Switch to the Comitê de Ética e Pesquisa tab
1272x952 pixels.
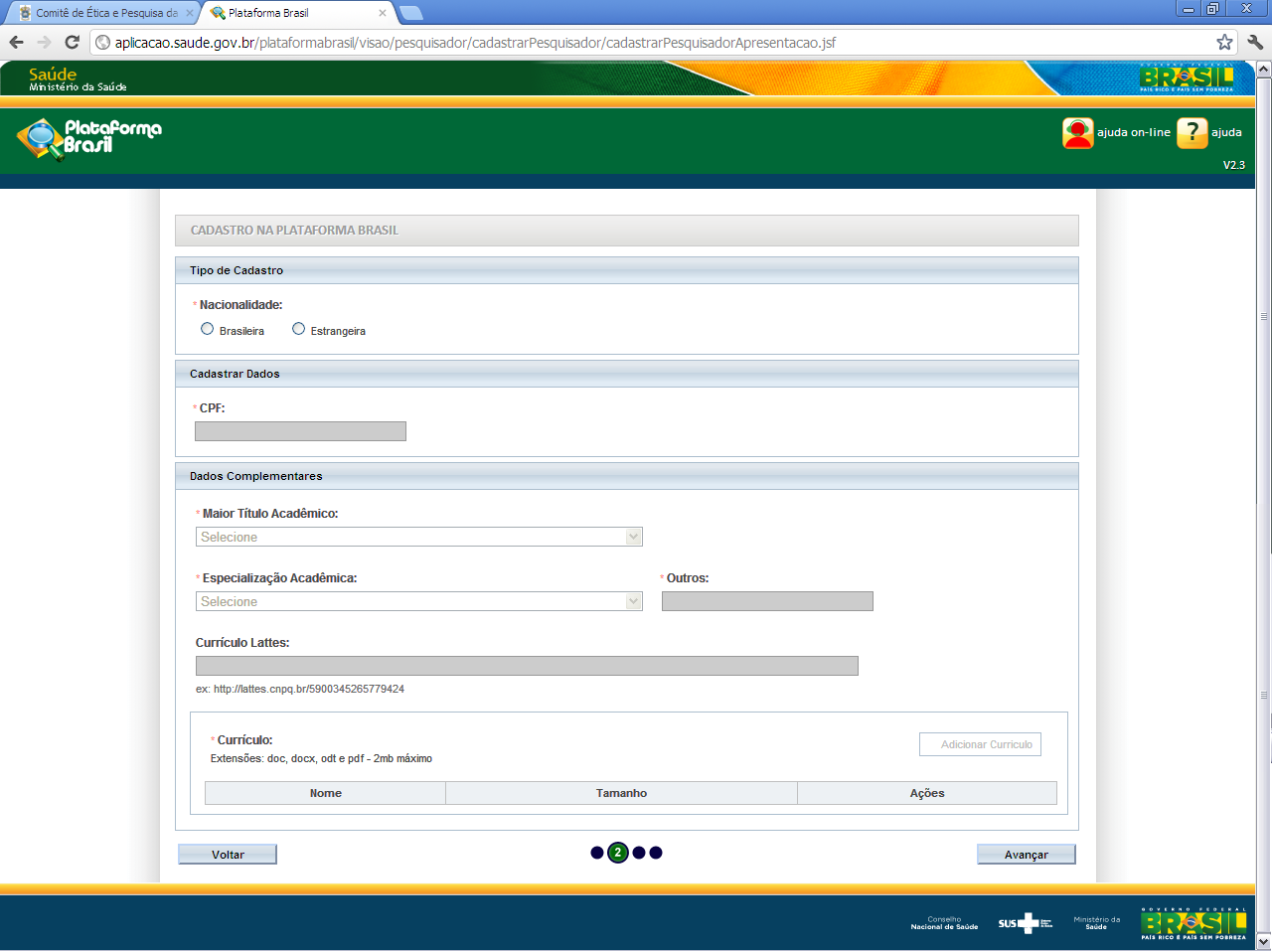tap(102, 13)
